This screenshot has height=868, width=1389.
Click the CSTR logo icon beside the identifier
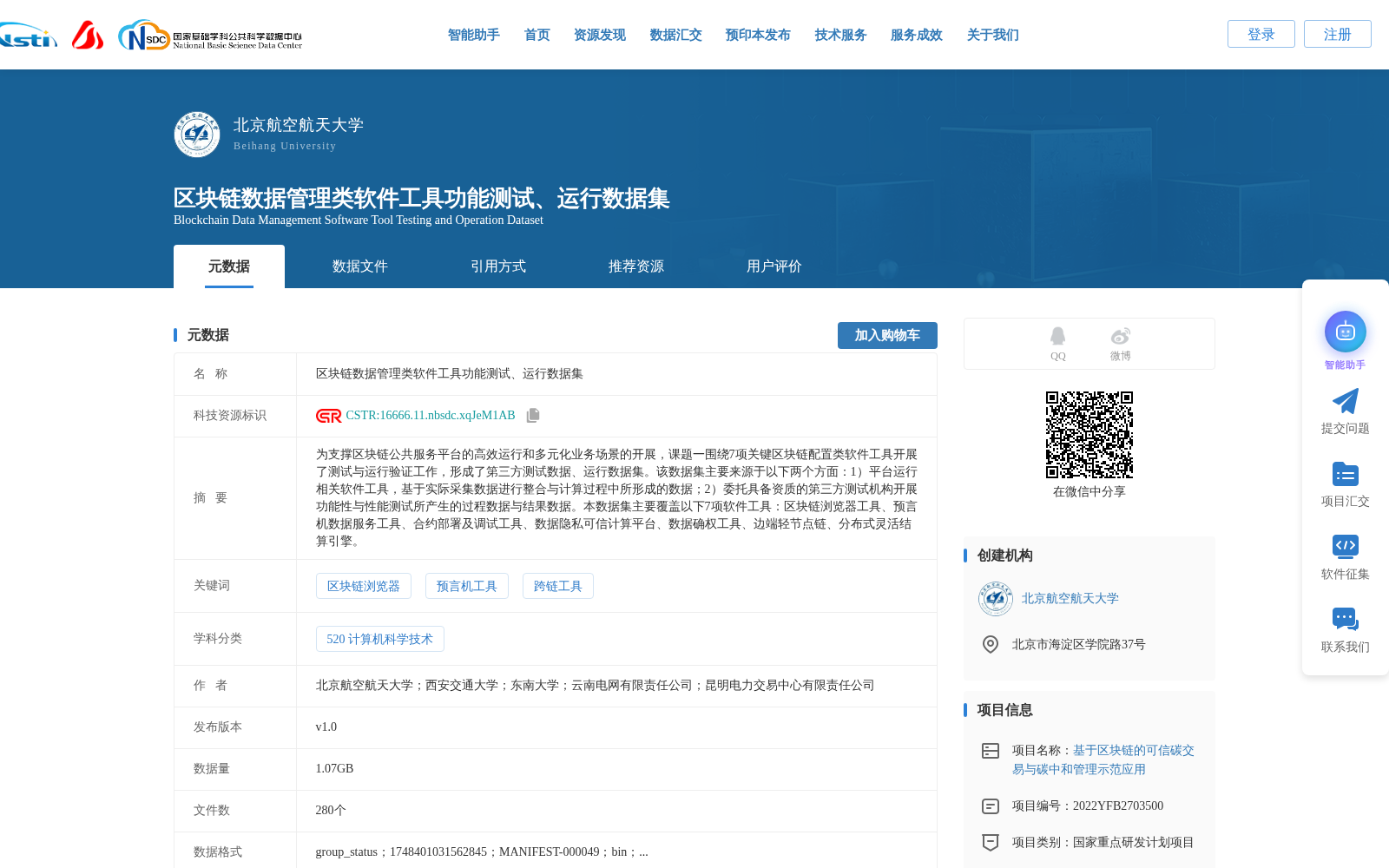pyautogui.click(x=328, y=416)
